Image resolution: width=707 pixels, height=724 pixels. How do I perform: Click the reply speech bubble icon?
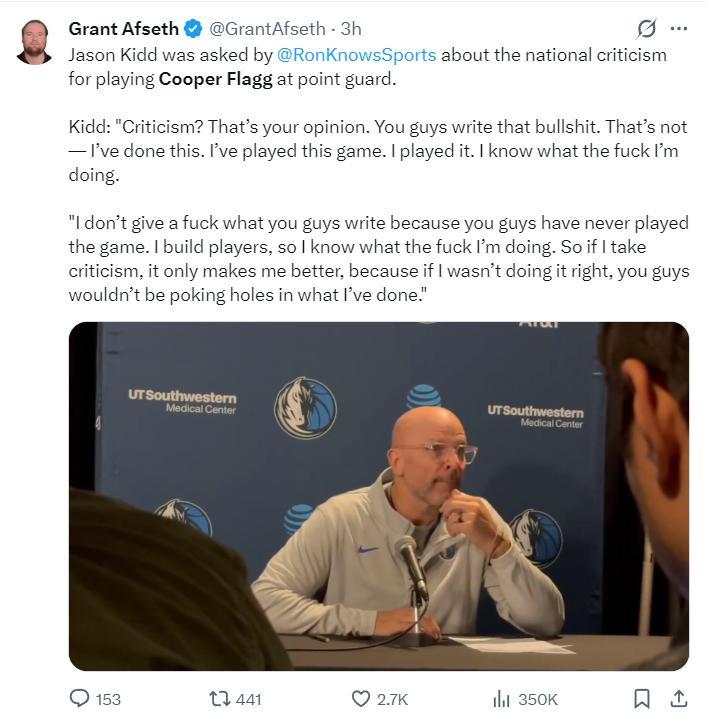(80, 699)
